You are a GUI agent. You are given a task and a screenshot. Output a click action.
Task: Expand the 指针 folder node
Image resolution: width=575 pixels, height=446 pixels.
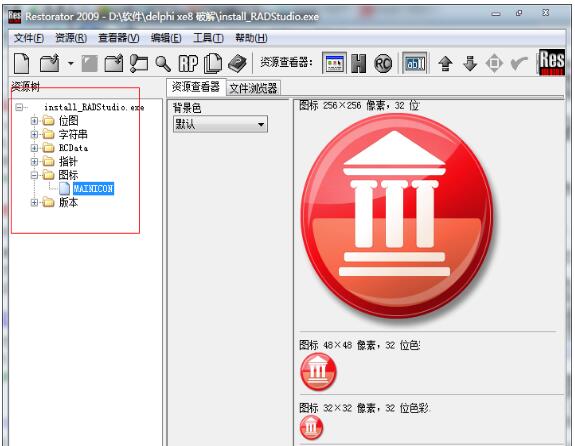[34, 161]
